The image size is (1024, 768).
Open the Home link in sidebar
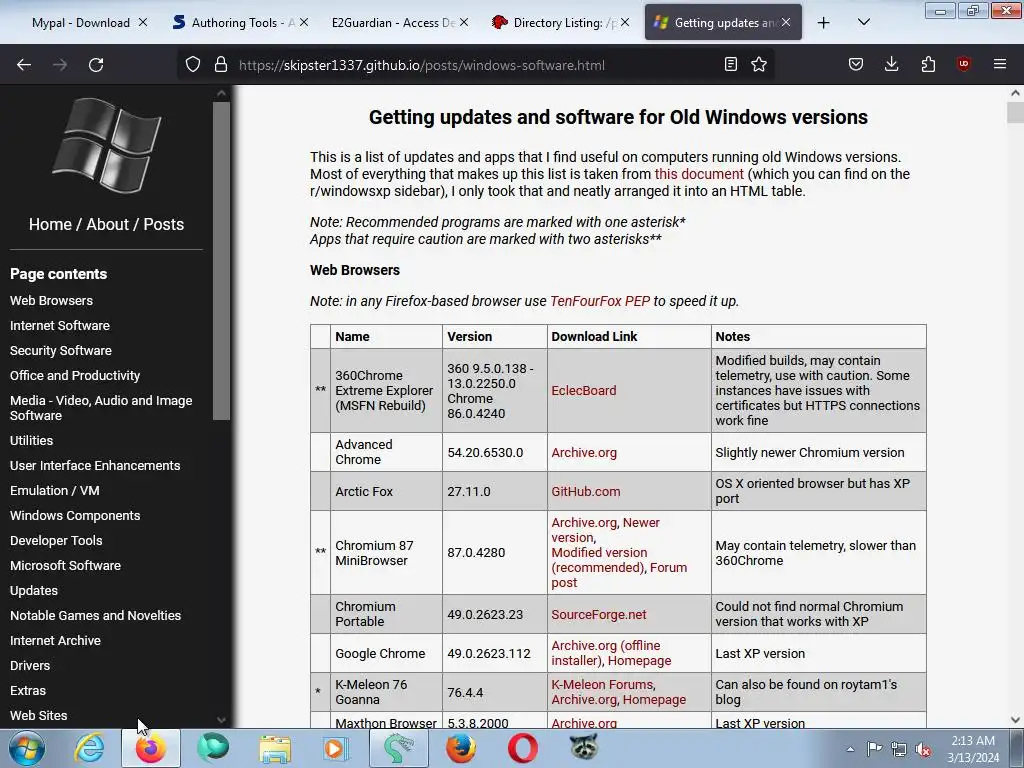click(x=50, y=224)
